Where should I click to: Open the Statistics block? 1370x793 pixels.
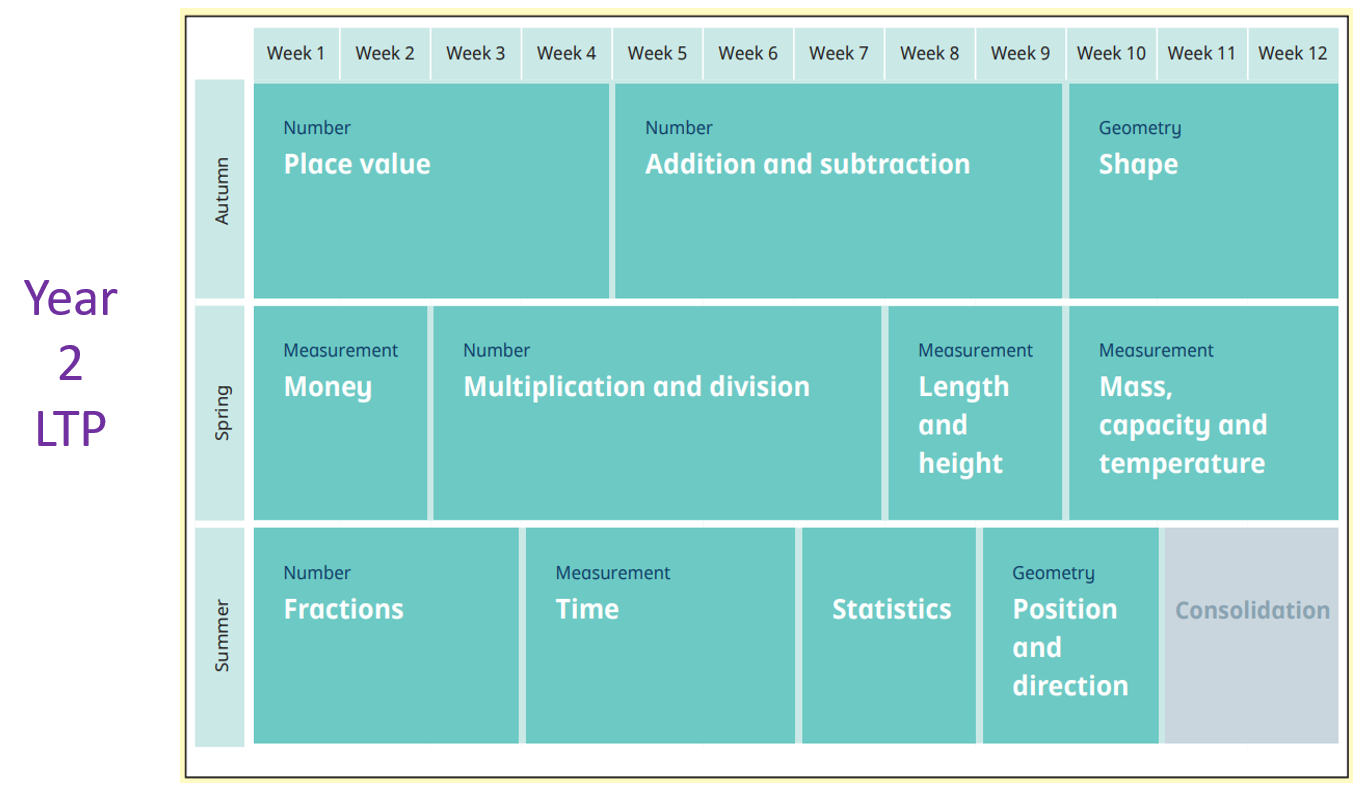(x=889, y=636)
